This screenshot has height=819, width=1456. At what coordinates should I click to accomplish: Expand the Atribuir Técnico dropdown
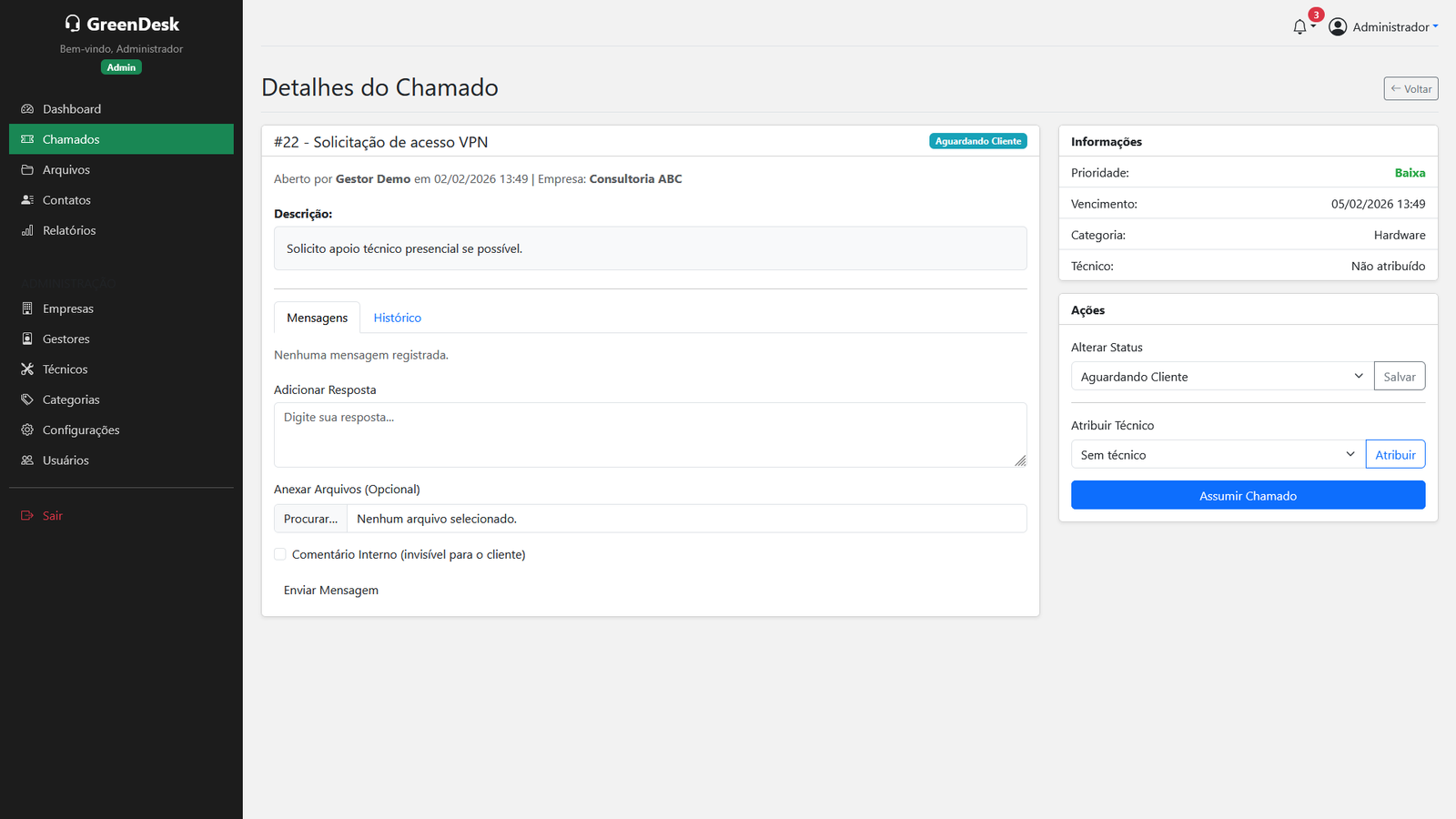pos(1218,455)
